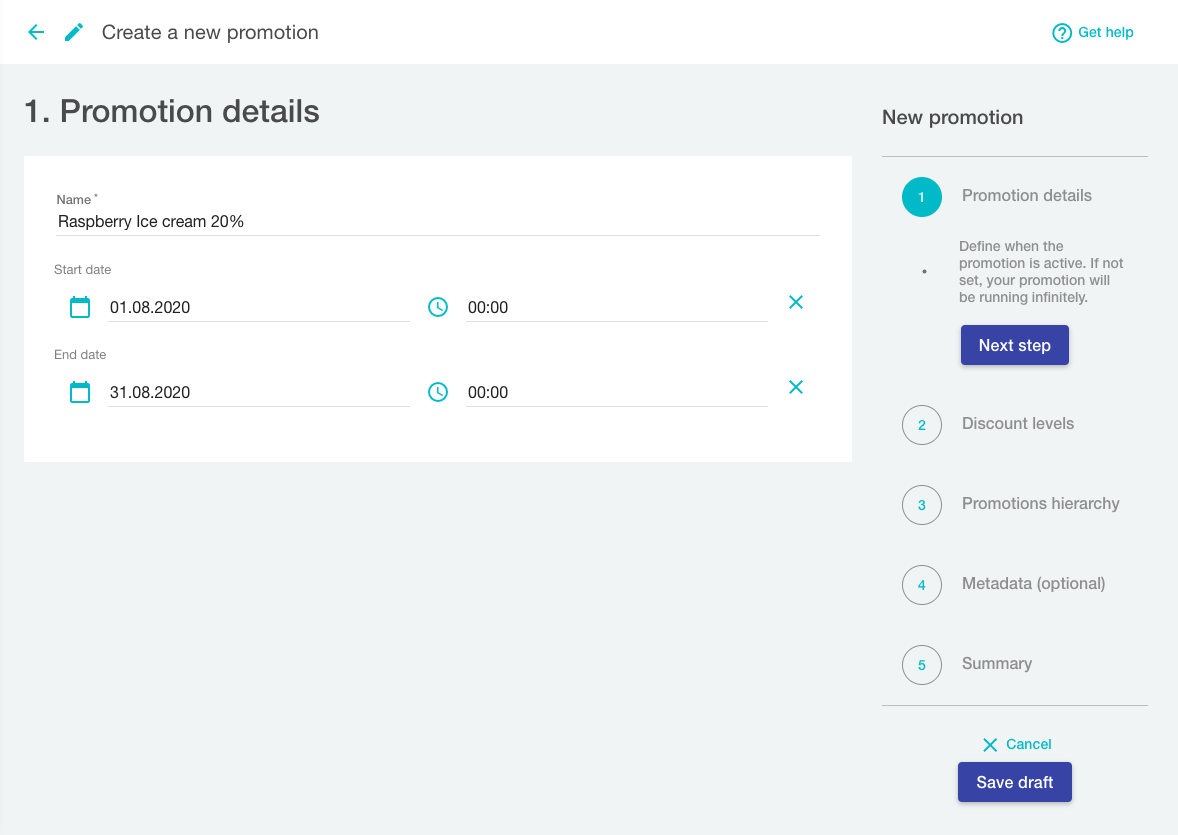
Task: Click the 'Create a new promotion' title
Action: point(210,32)
